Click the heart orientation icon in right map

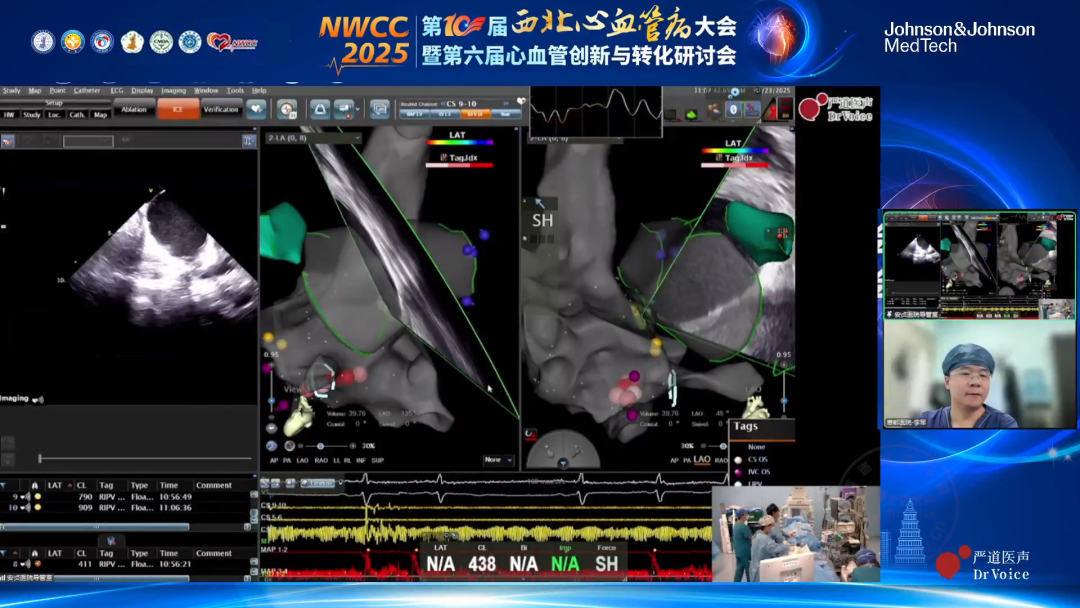coord(757,409)
